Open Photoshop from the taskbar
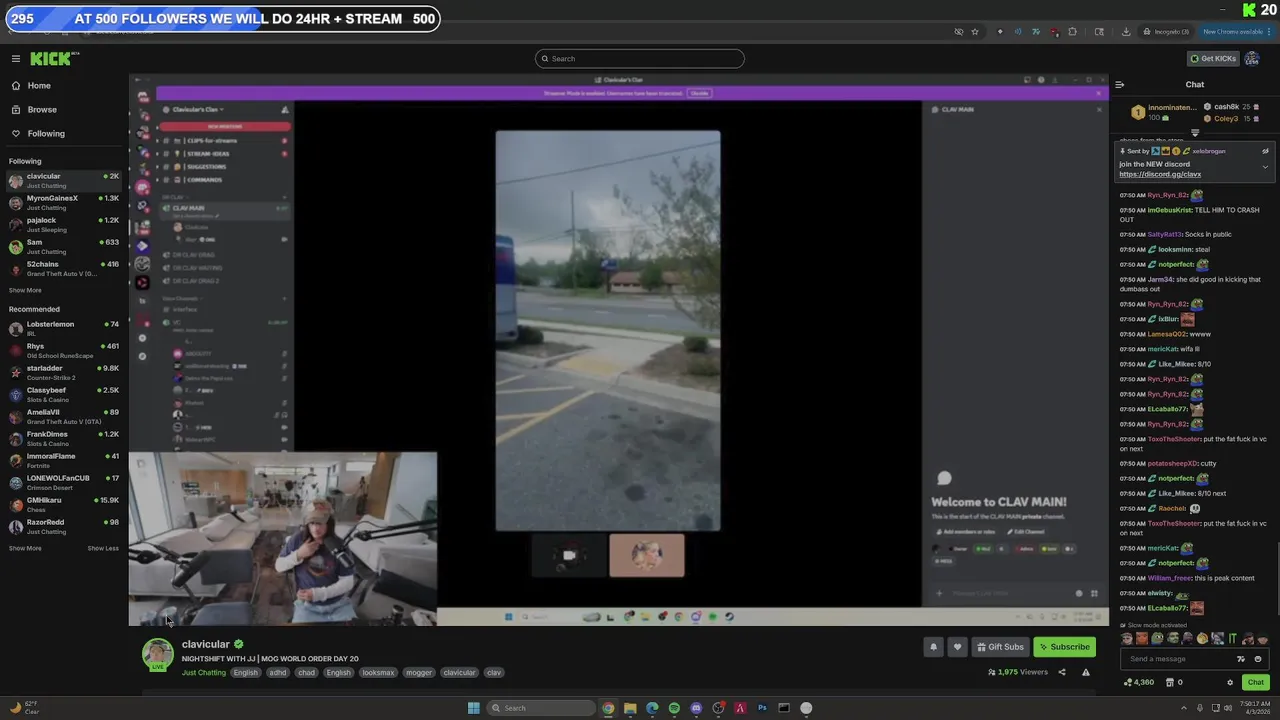 click(762, 708)
